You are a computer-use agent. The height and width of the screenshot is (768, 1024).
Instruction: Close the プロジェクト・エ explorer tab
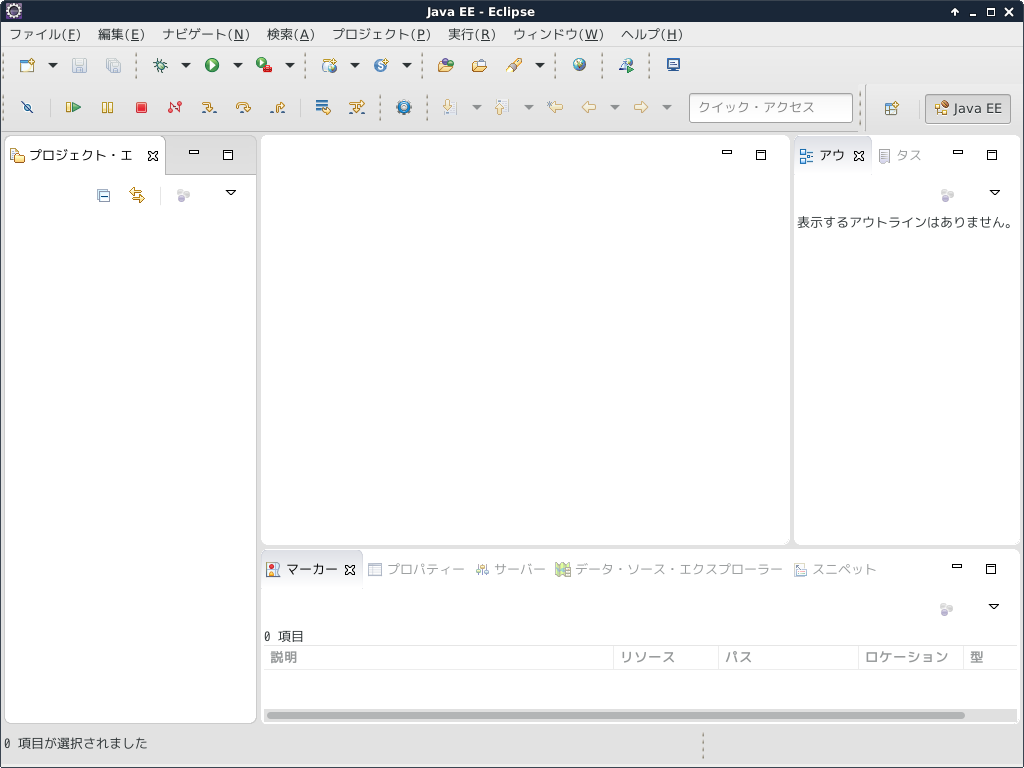tap(153, 156)
